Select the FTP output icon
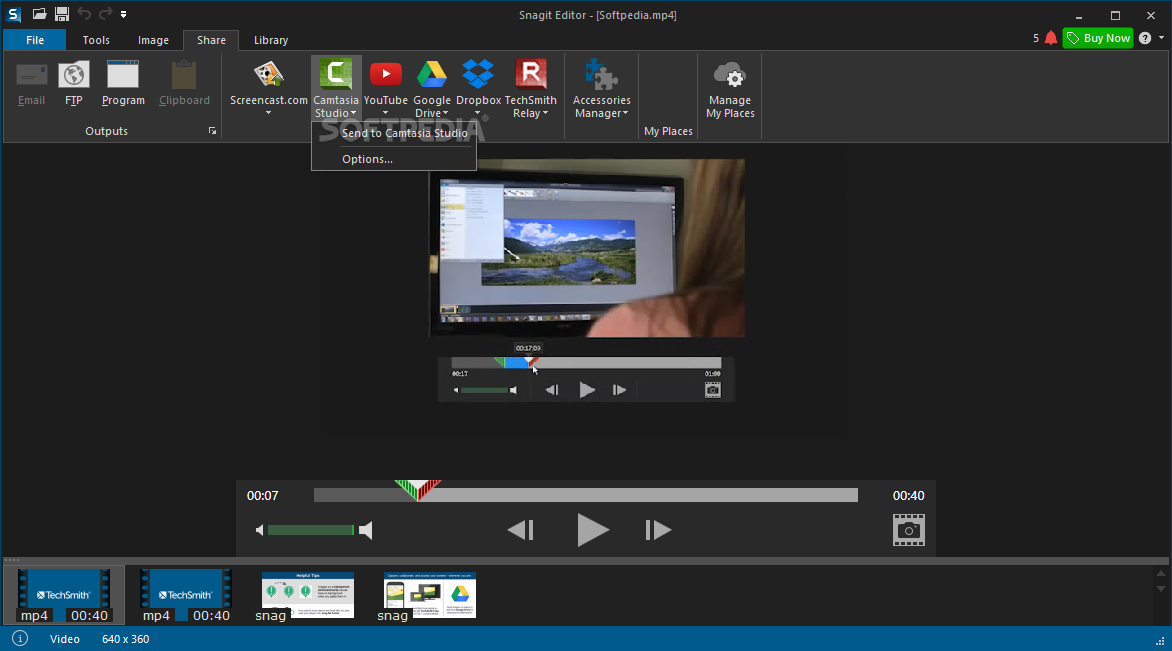The image size is (1172, 651). pos(73,83)
